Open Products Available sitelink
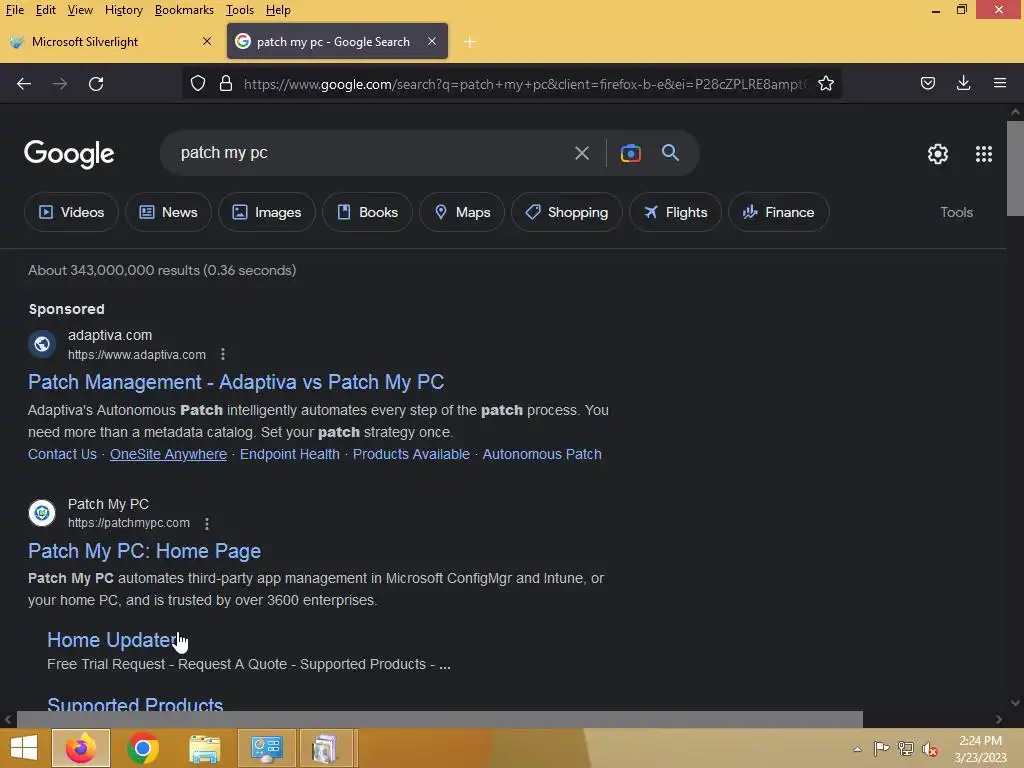1024x768 pixels. click(x=411, y=455)
